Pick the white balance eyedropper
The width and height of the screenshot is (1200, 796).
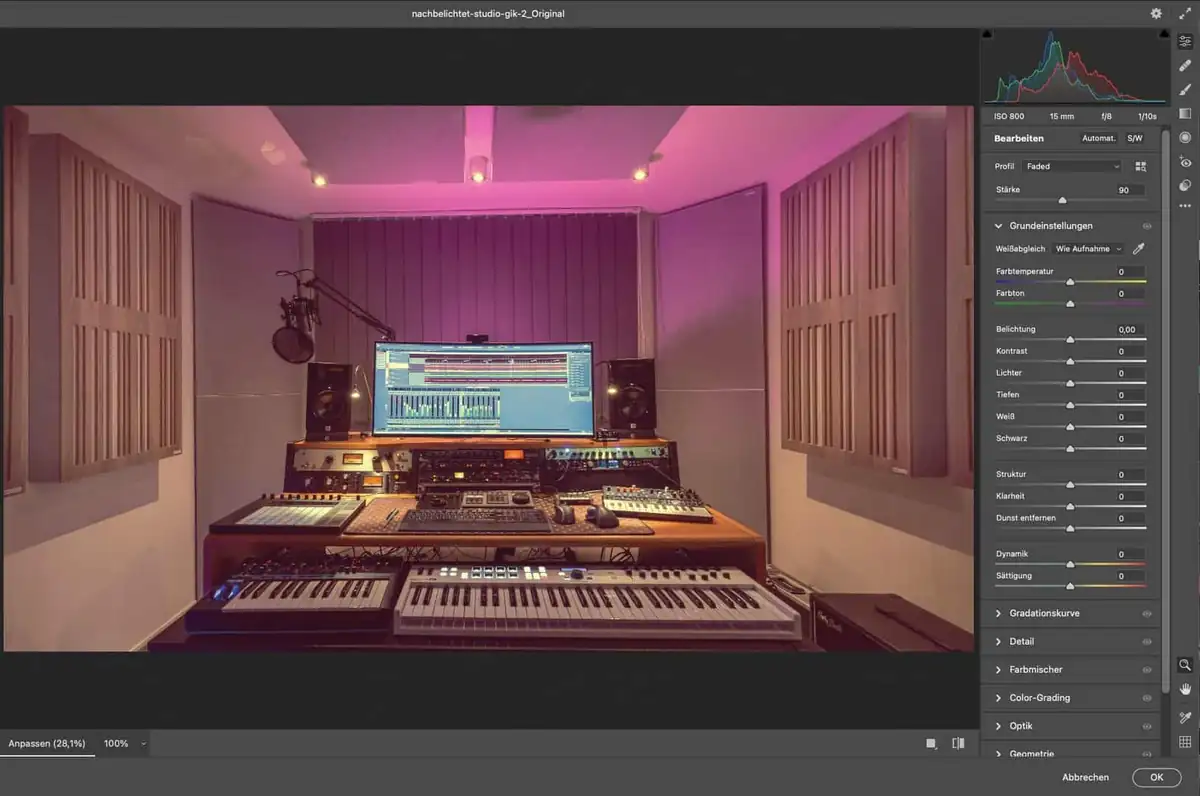click(1138, 248)
